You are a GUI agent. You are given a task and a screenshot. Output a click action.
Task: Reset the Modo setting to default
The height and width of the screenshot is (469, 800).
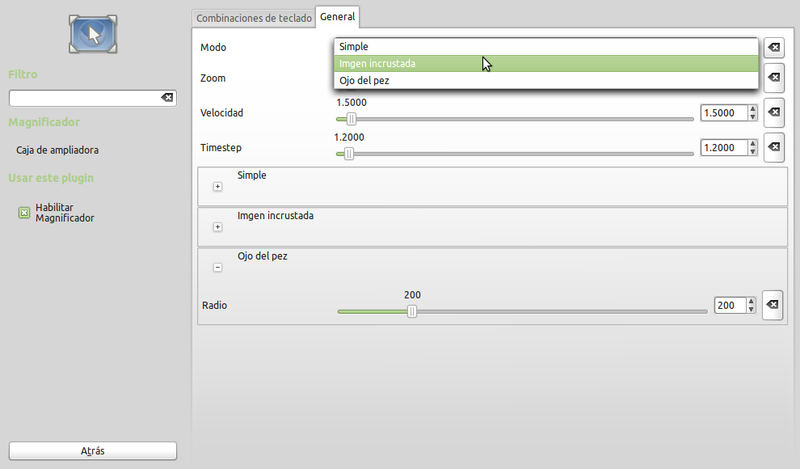(773, 47)
